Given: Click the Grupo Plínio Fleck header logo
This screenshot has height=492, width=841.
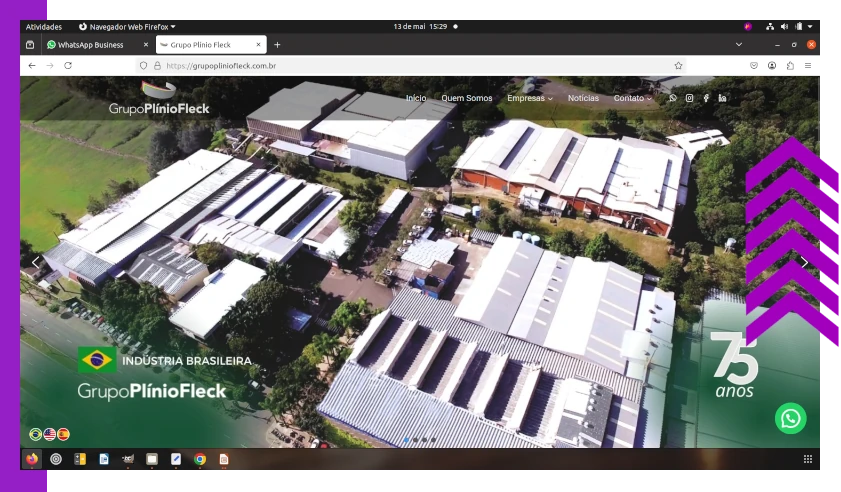Looking at the screenshot, I should coord(159,98).
